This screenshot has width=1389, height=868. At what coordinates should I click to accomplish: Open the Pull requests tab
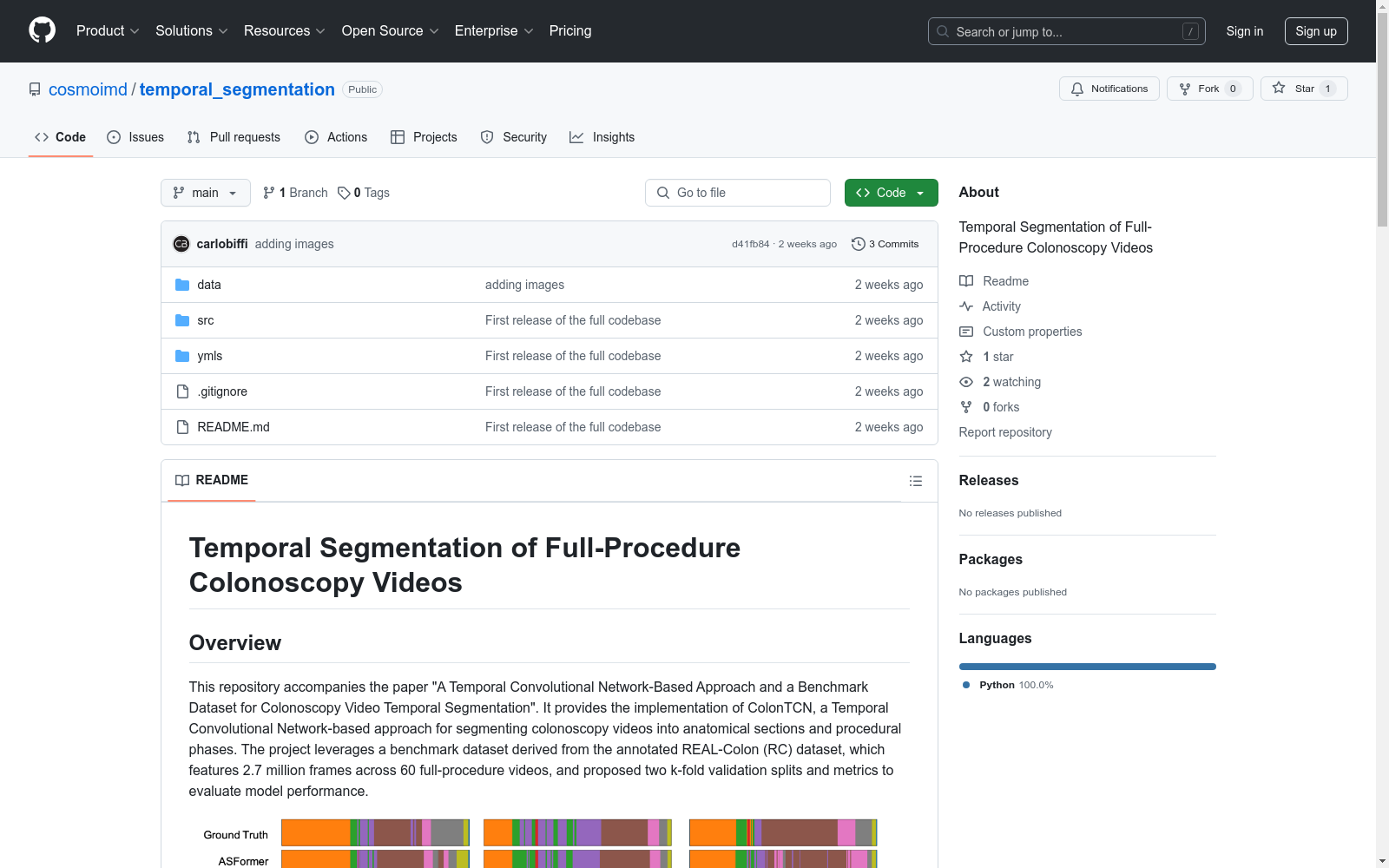234,137
